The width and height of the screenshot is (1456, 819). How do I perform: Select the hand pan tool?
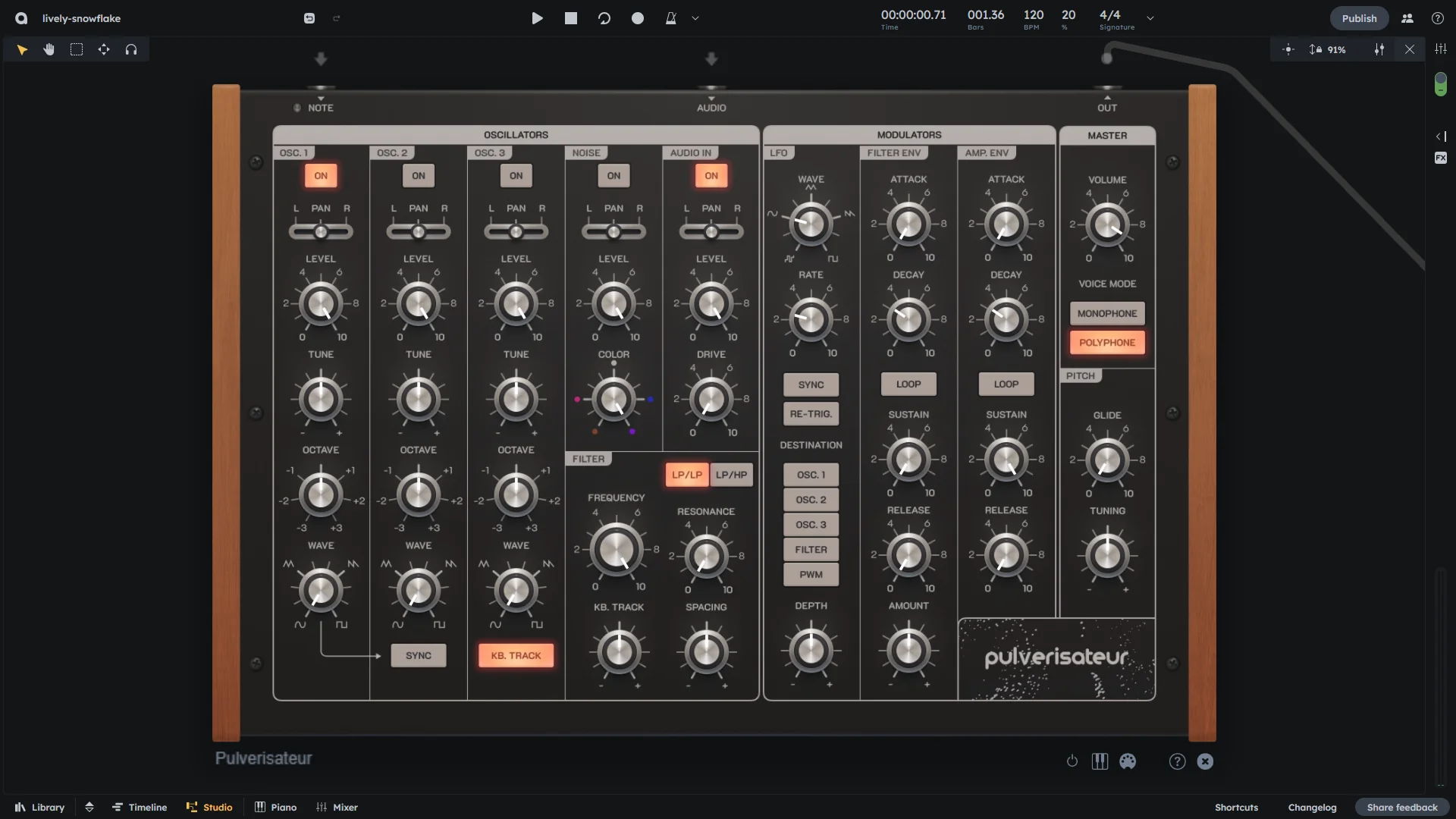click(49, 50)
